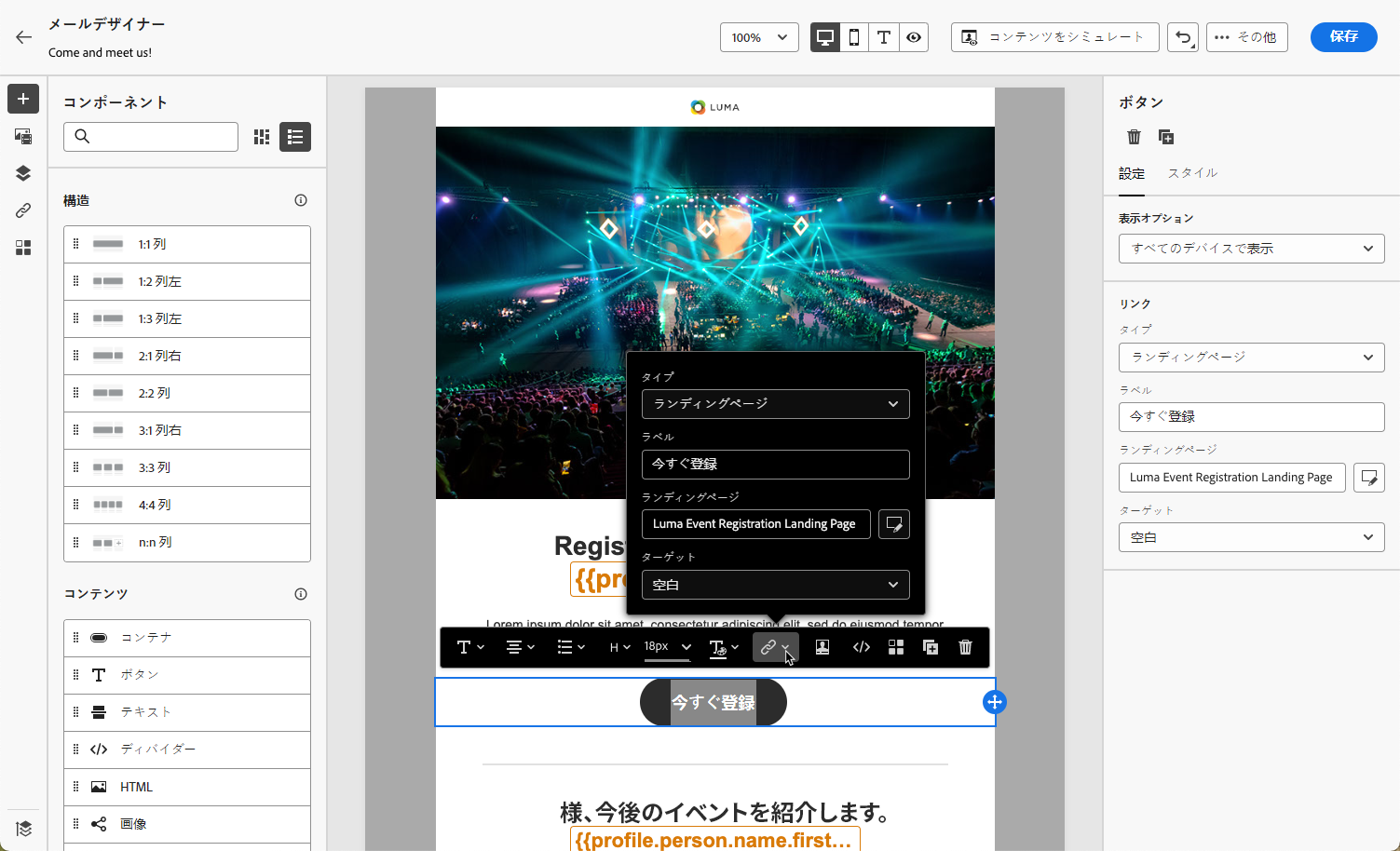Show the source code for the button
The height and width of the screenshot is (851, 1400).
(862, 647)
